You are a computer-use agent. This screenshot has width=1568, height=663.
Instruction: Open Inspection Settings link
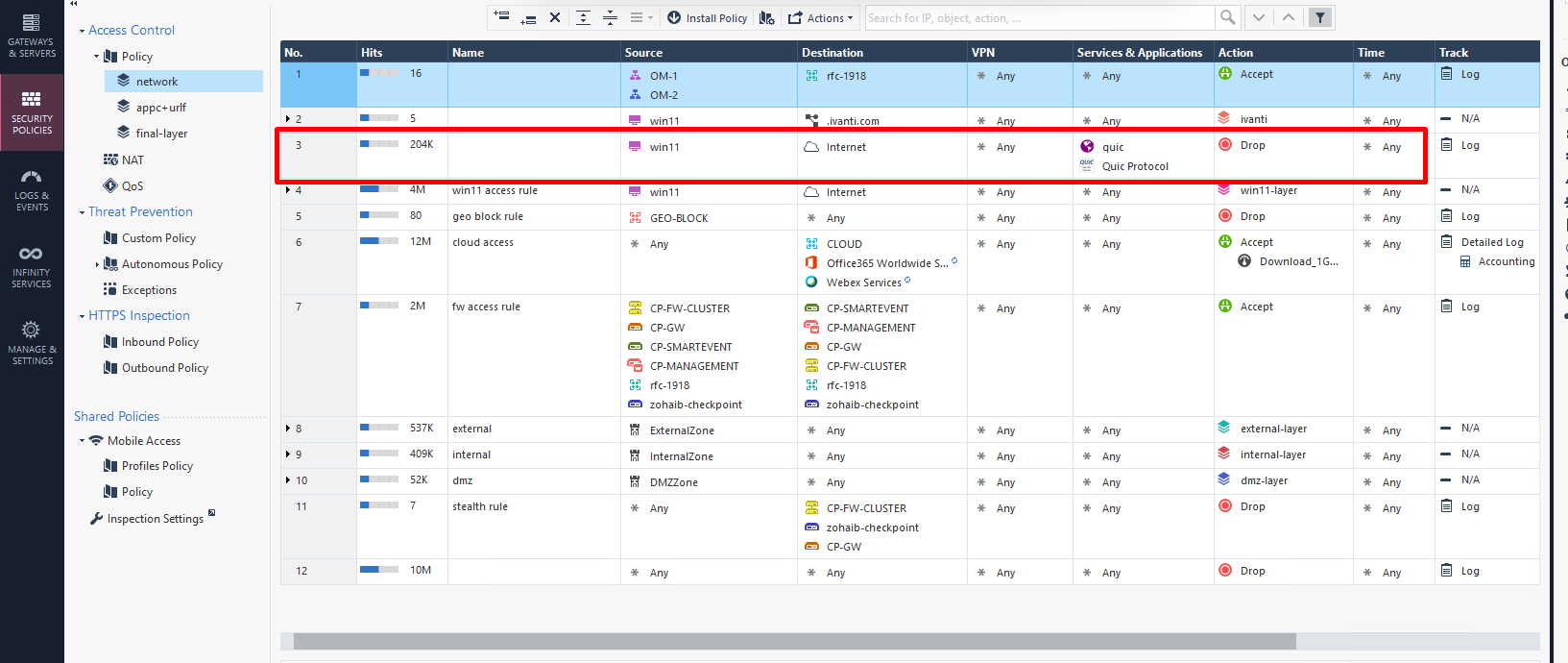[155, 519]
